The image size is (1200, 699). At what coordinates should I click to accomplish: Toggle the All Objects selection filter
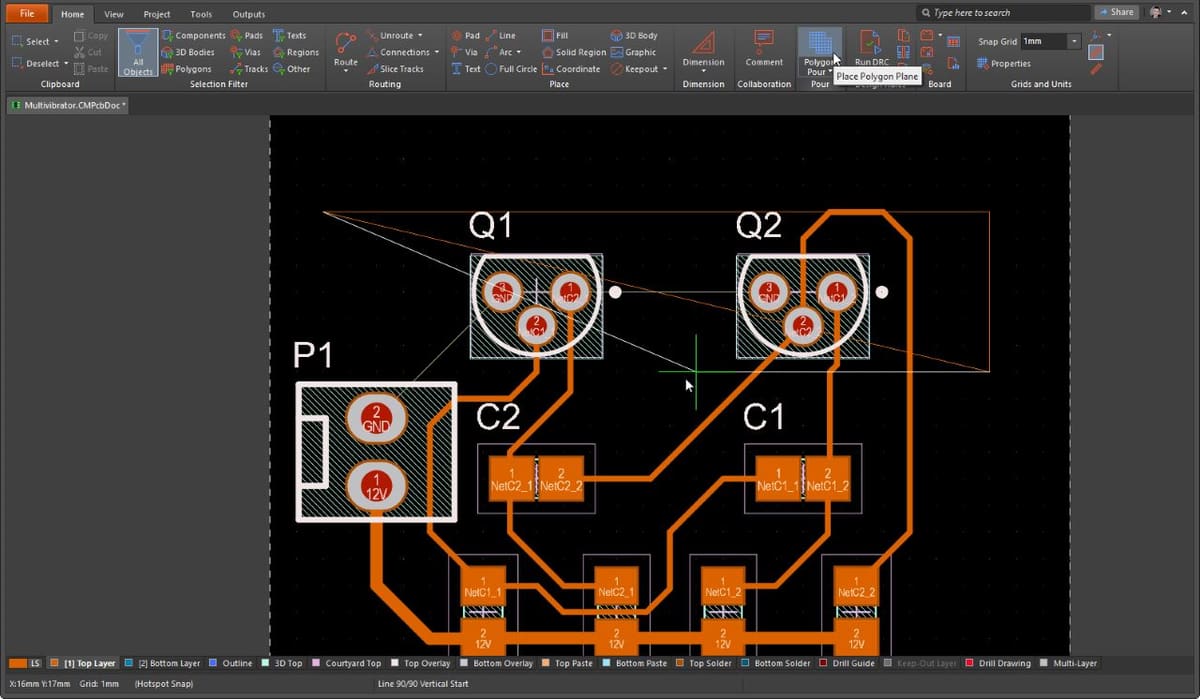138,52
